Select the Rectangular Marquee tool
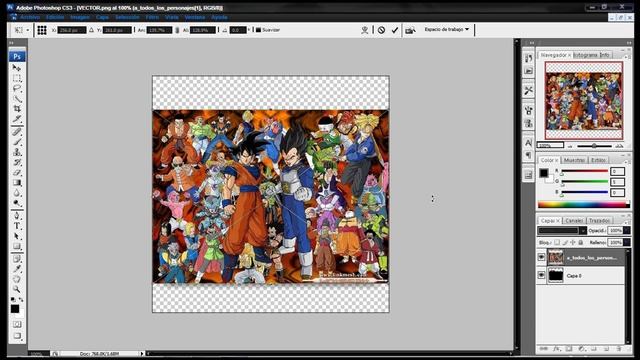Image resolution: width=640 pixels, height=360 pixels. [x=17, y=78]
